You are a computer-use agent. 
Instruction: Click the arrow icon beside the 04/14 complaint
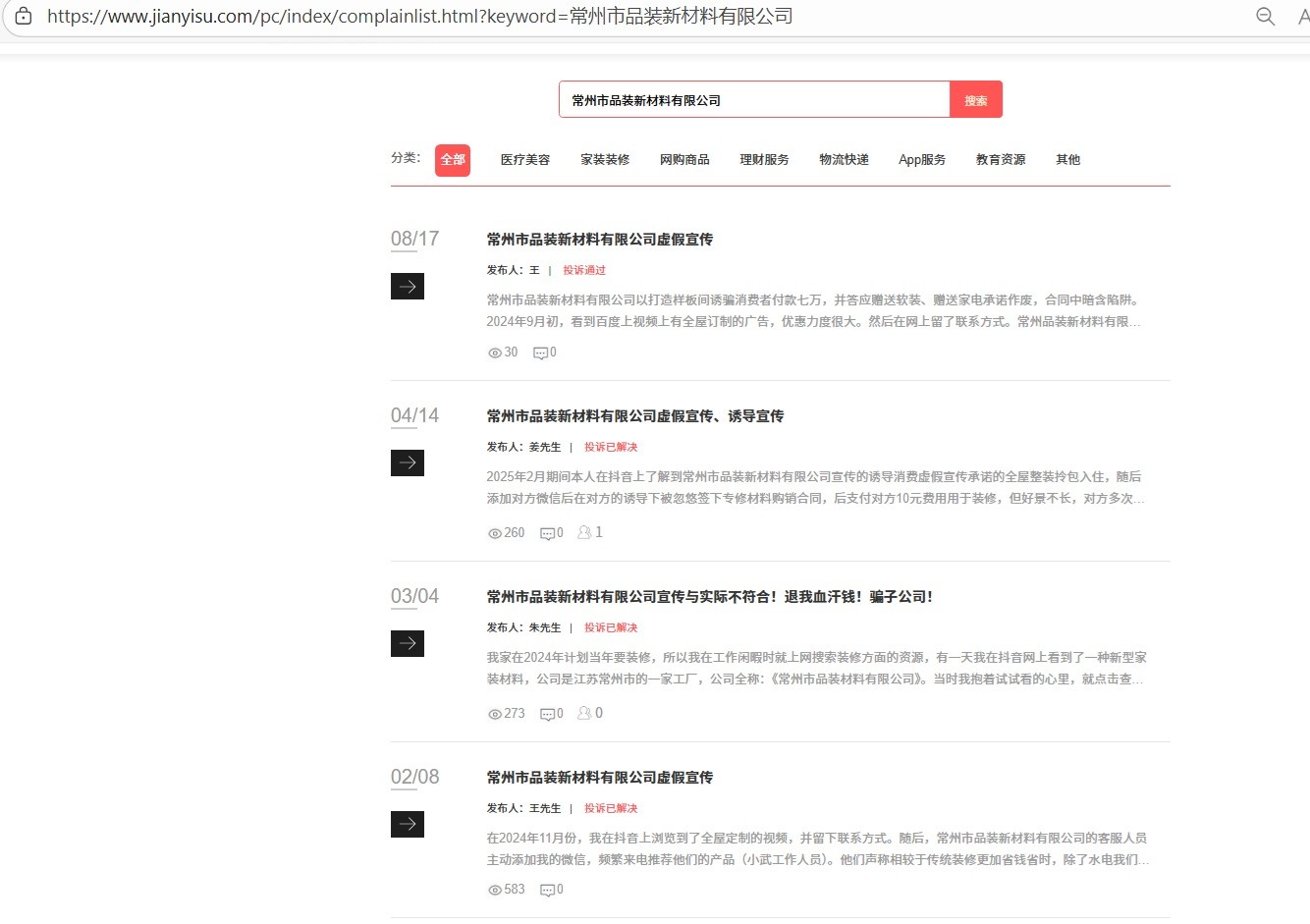coord(408,462)
